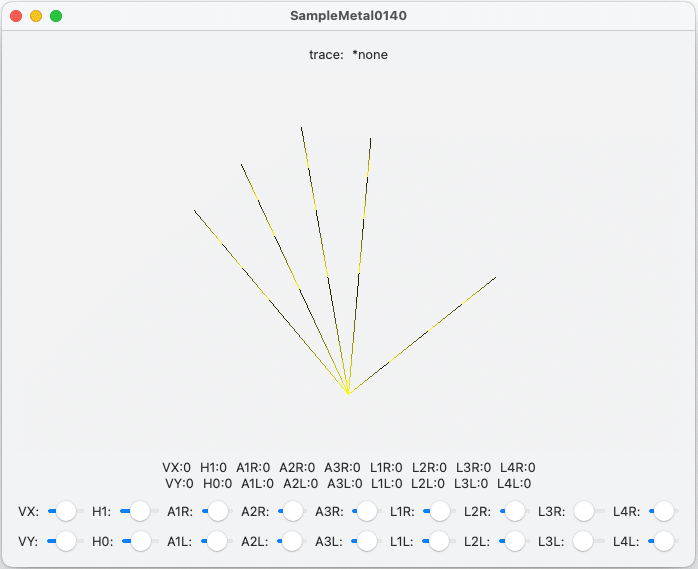The width and height of the screenshot is (698, 569).
Task: Adjust the L4L slider
Action: tap(662, 541)
